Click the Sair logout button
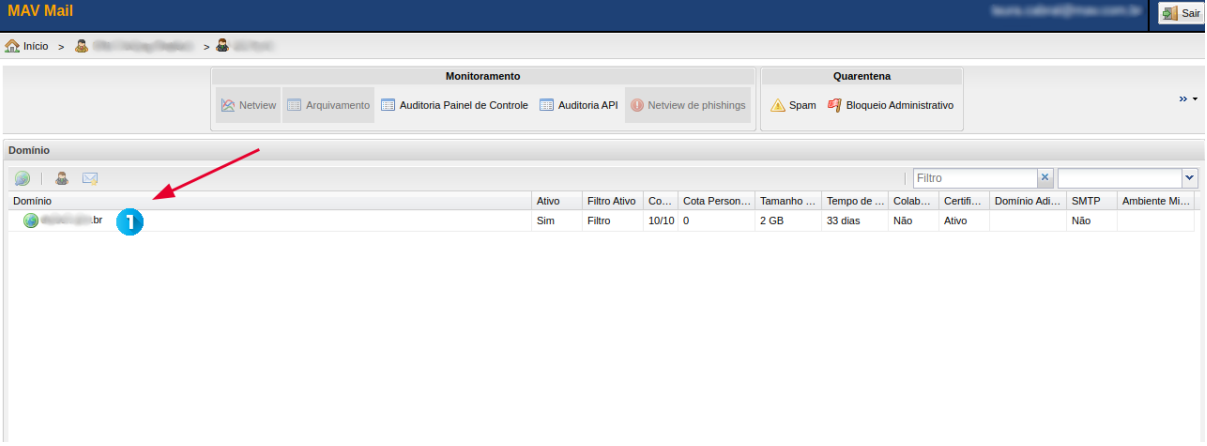 click(1180, 14)
